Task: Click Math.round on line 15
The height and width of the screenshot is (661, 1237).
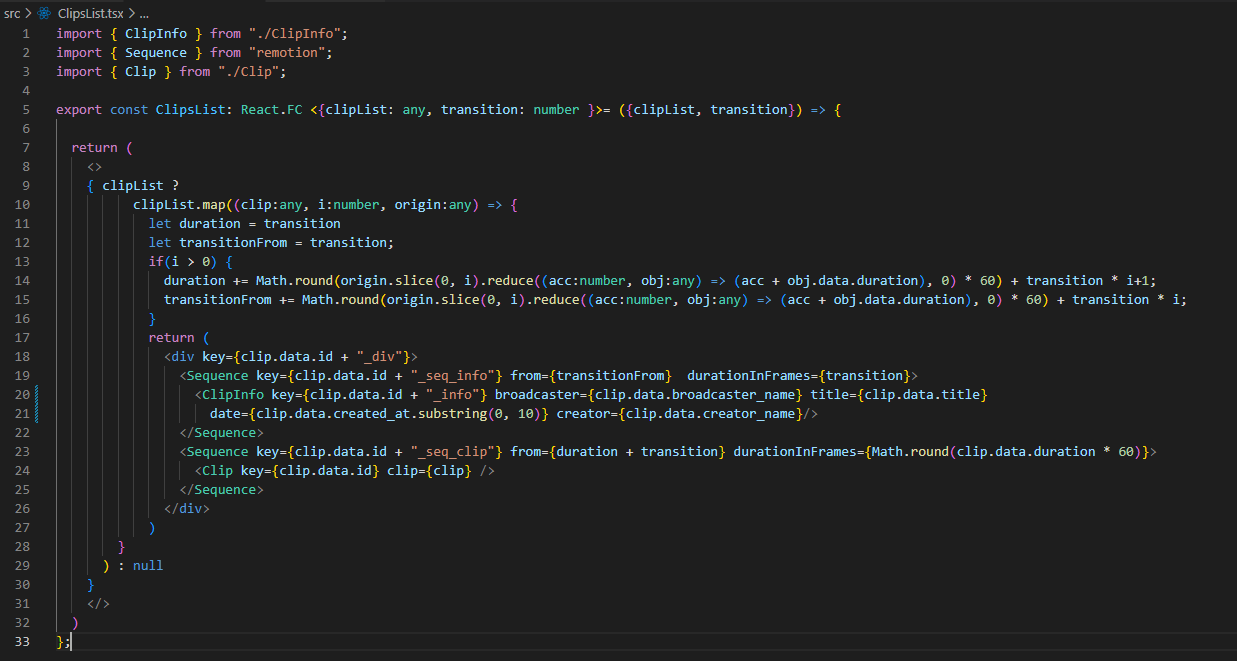Action: [340, 299]
